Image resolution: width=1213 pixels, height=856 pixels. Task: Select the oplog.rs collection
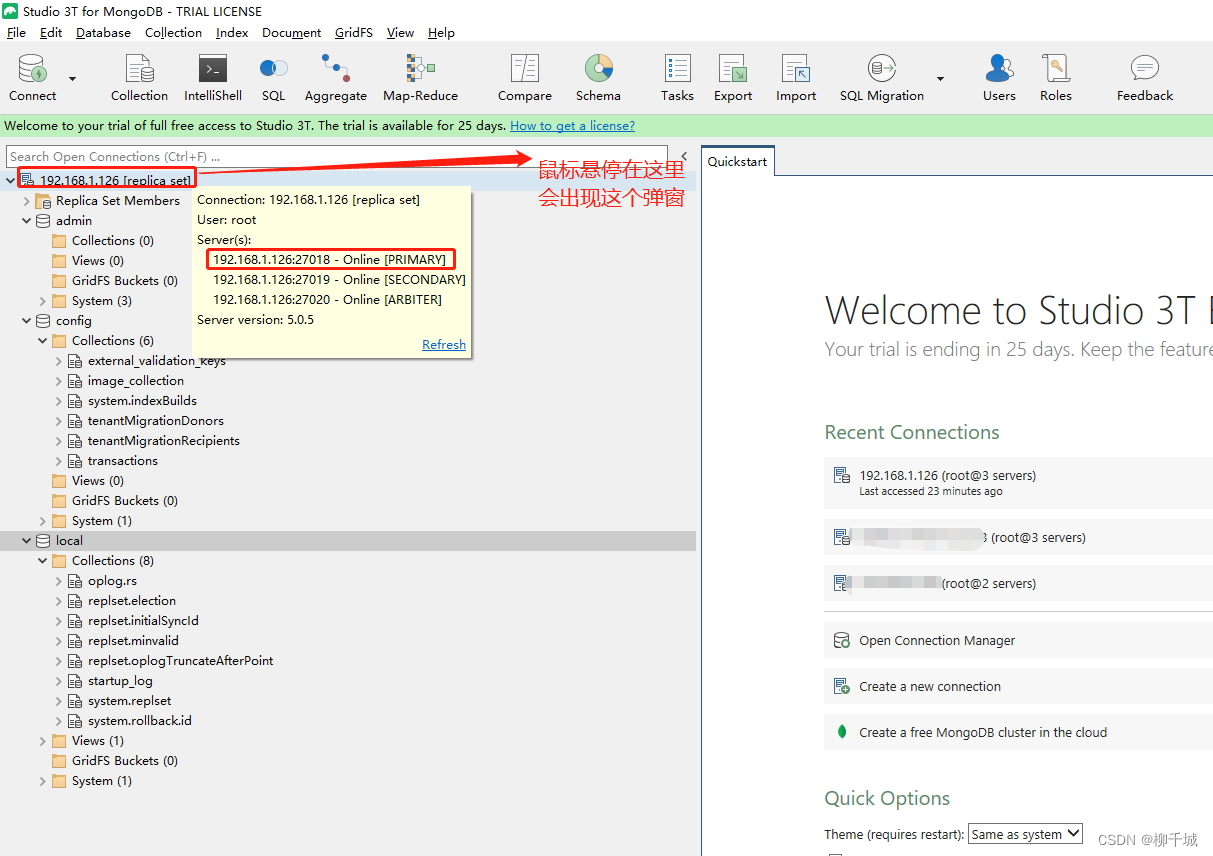(112, 580)
